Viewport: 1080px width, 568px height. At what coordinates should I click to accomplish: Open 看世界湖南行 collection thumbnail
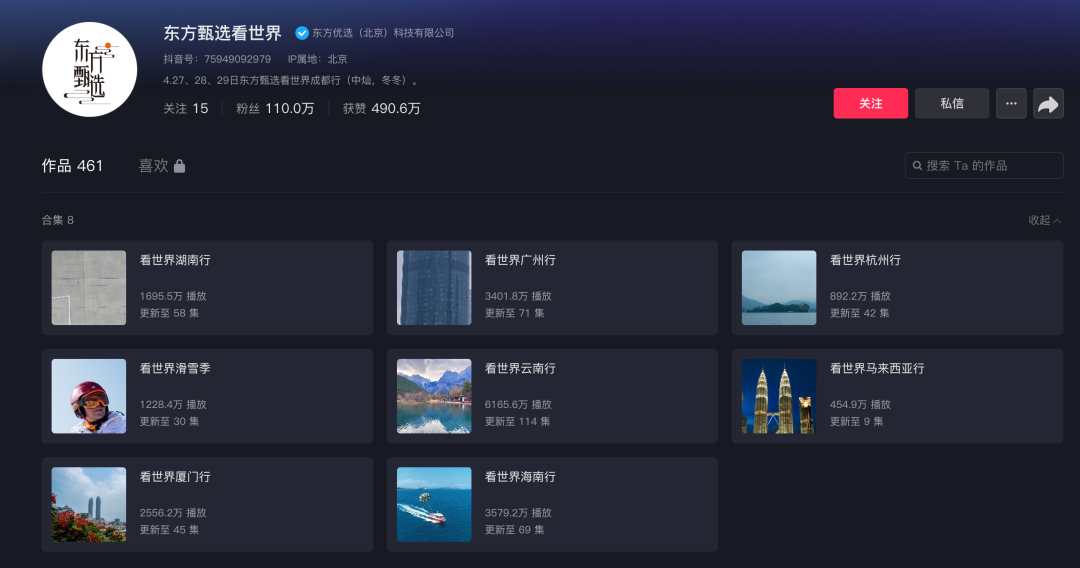click(89, 288)
